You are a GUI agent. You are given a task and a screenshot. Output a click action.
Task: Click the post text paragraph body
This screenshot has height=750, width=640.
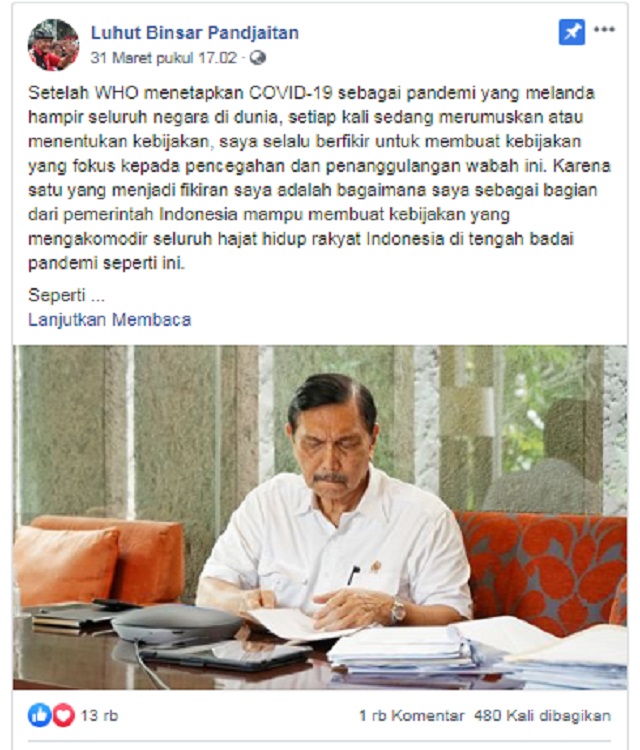click(x=319, y=178)
